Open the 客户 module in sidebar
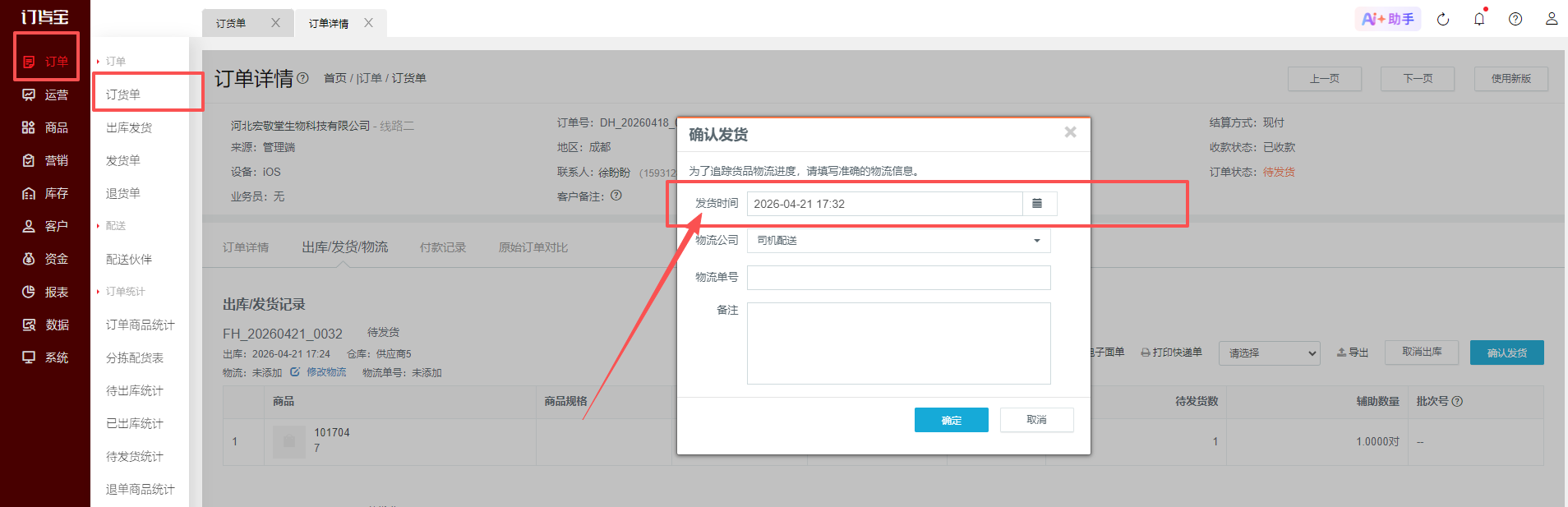This screenshot has height=507, width=1568. point(46,226)
